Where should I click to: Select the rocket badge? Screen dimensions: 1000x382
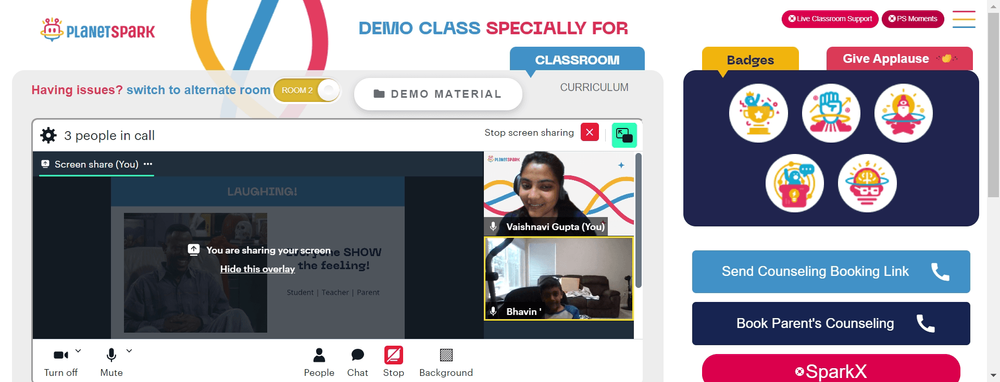(903, 114)
